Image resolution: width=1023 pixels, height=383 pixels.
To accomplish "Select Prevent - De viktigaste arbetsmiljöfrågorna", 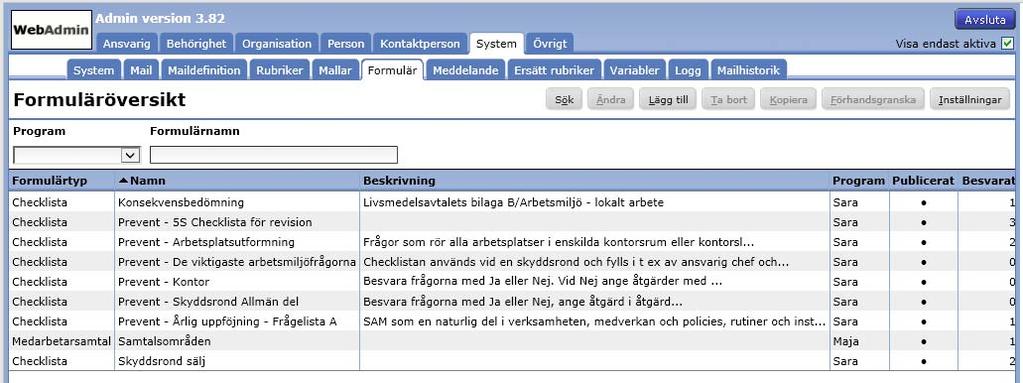I will (513, 262).
